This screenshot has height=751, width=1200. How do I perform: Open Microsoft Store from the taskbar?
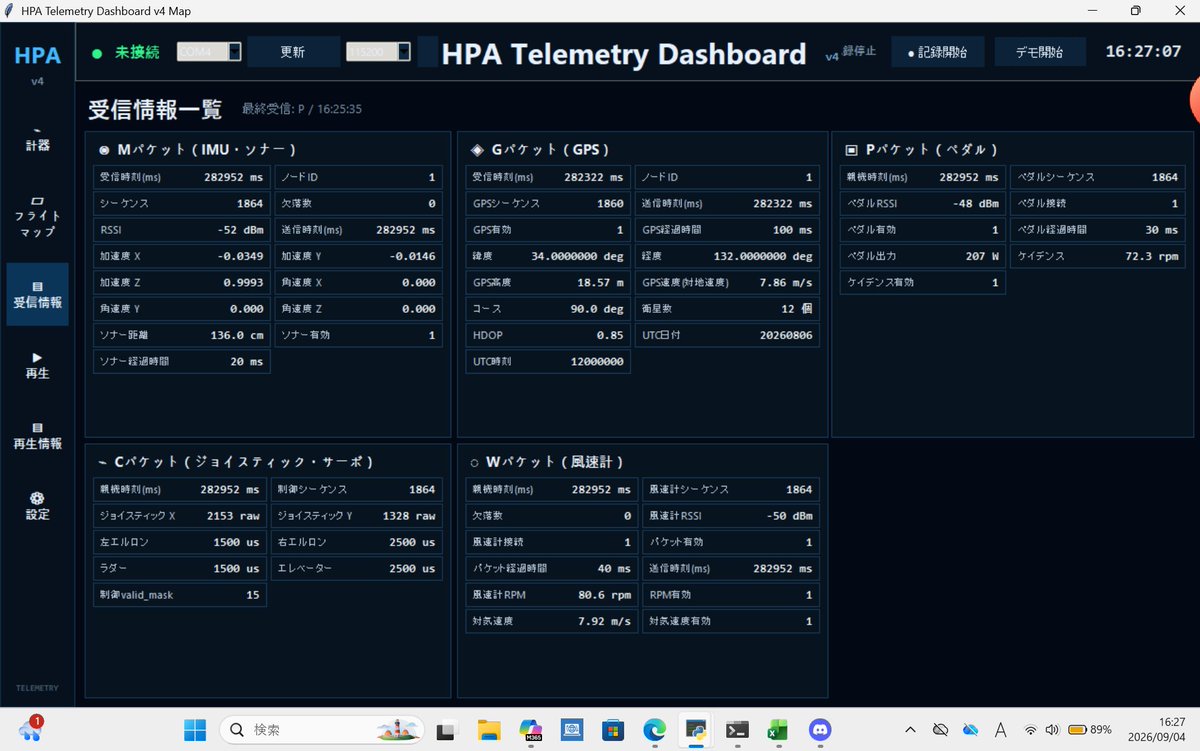613,729
